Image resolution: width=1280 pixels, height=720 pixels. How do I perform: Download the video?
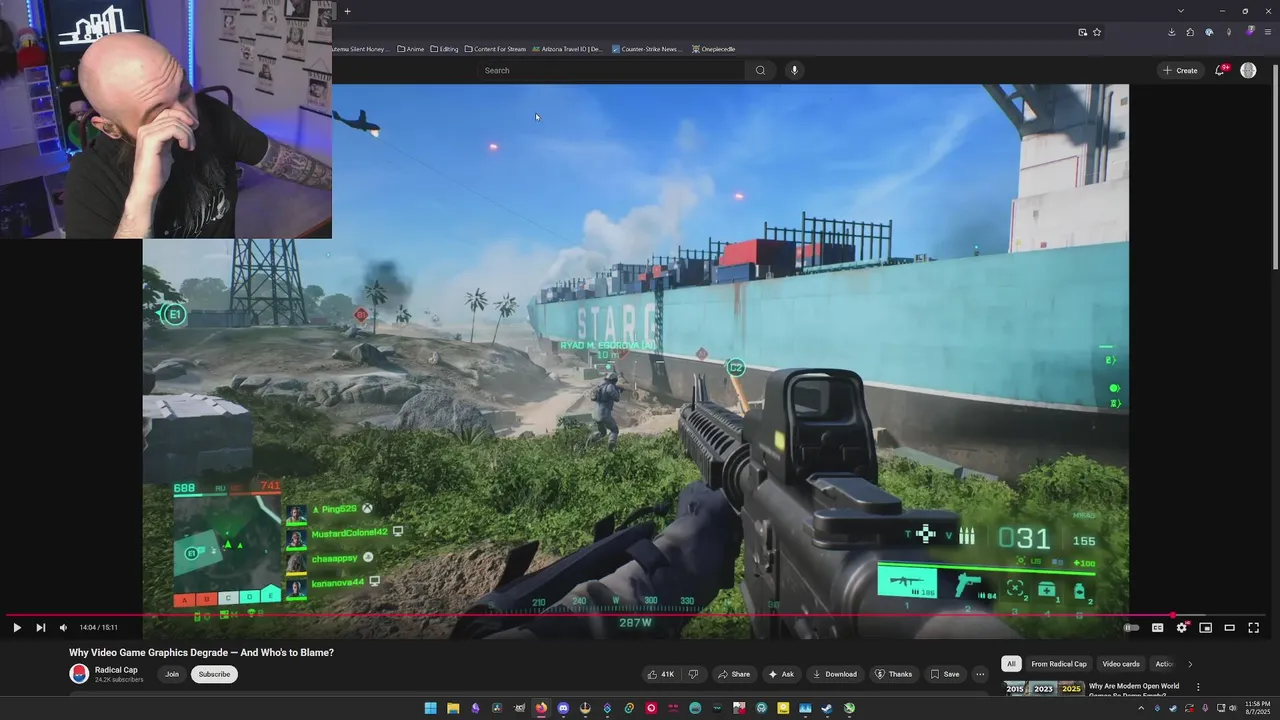tap(834, 674)
